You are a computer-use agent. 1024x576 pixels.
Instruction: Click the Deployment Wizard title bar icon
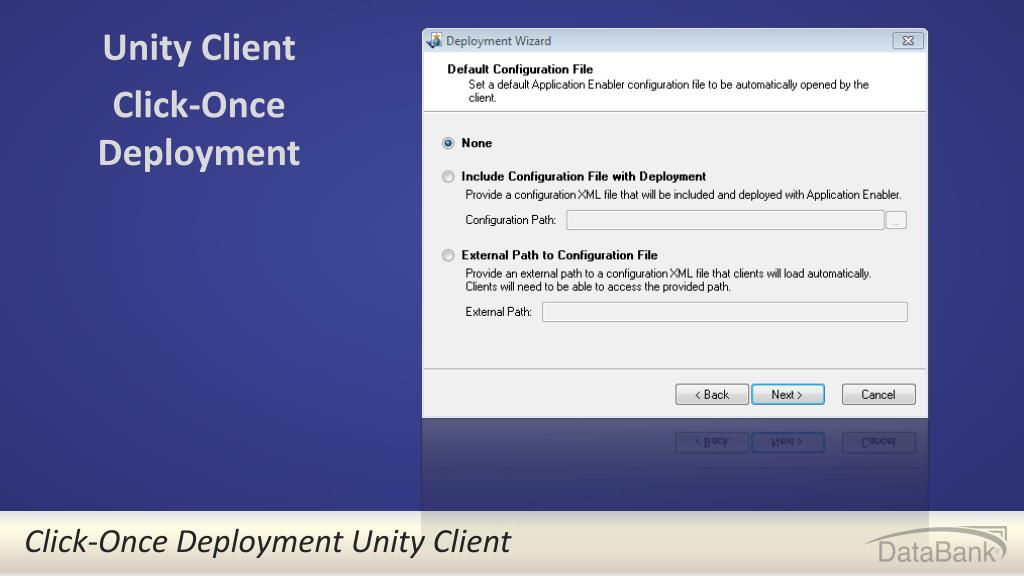tap(434, 40)
